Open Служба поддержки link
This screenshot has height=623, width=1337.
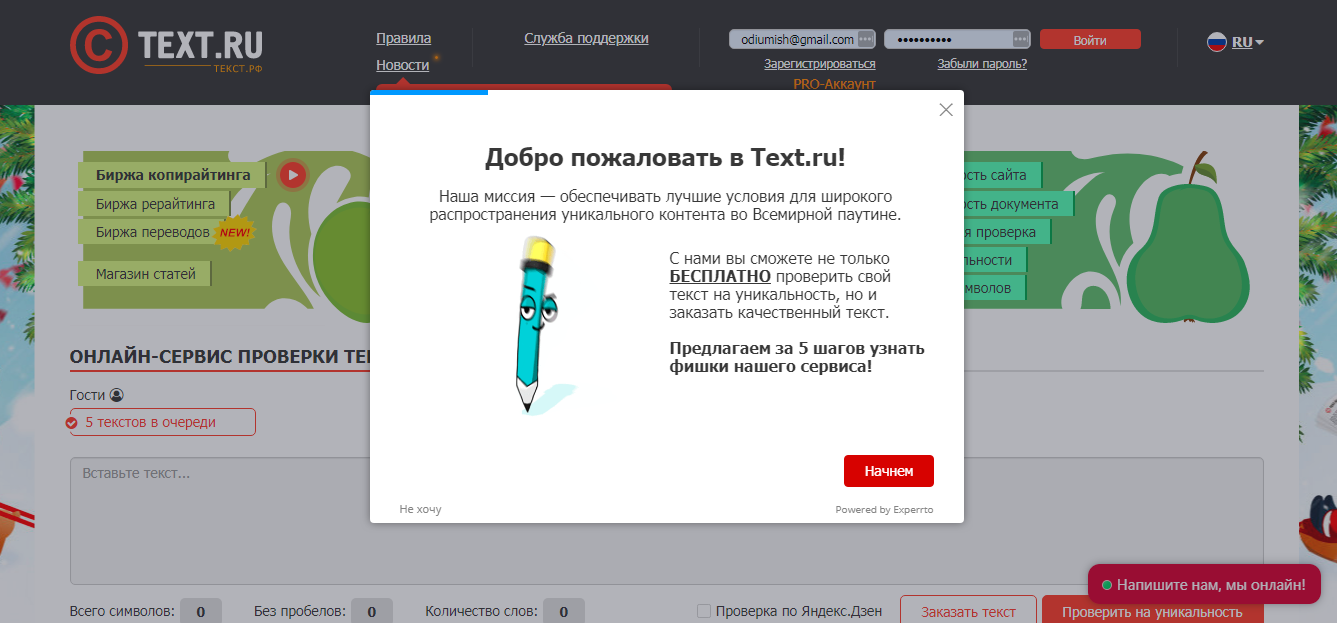coord(586,38)
